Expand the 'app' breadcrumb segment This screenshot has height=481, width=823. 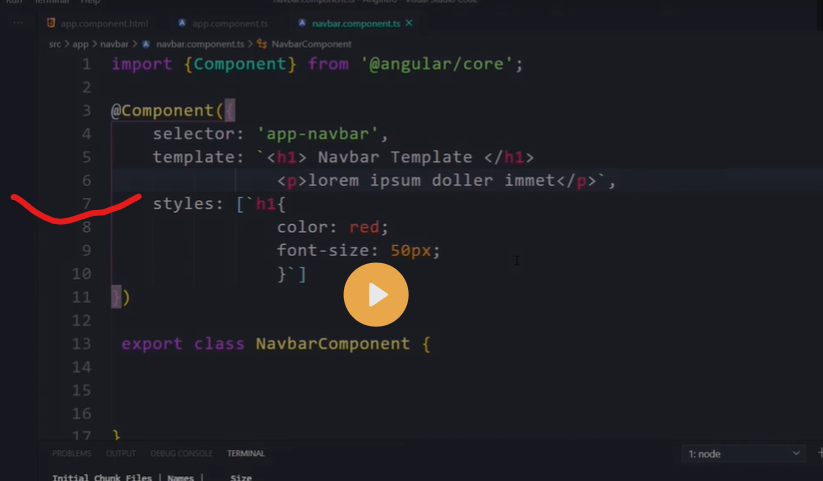tap(80, 44)
